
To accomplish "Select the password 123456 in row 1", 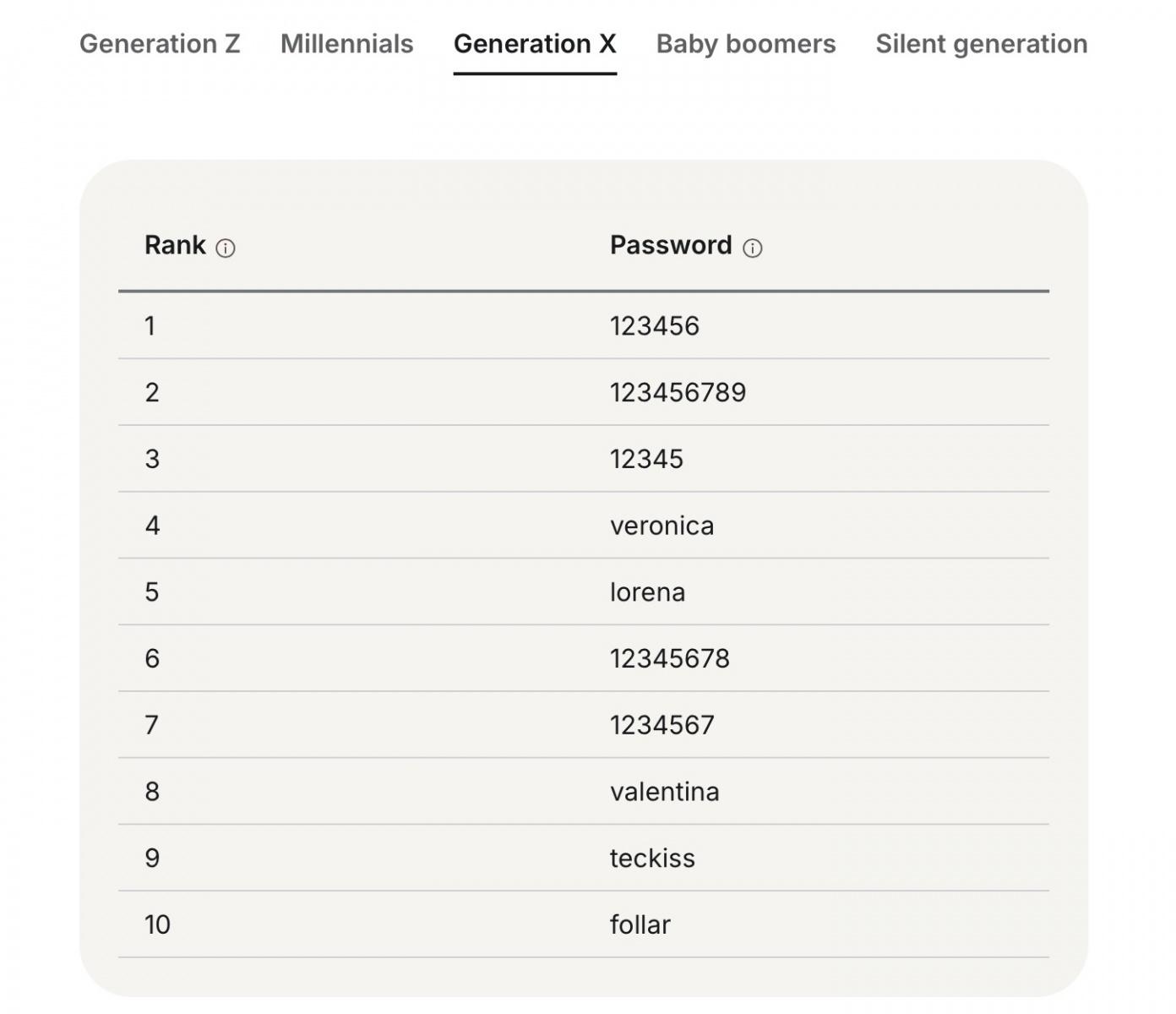I will 655,326.
